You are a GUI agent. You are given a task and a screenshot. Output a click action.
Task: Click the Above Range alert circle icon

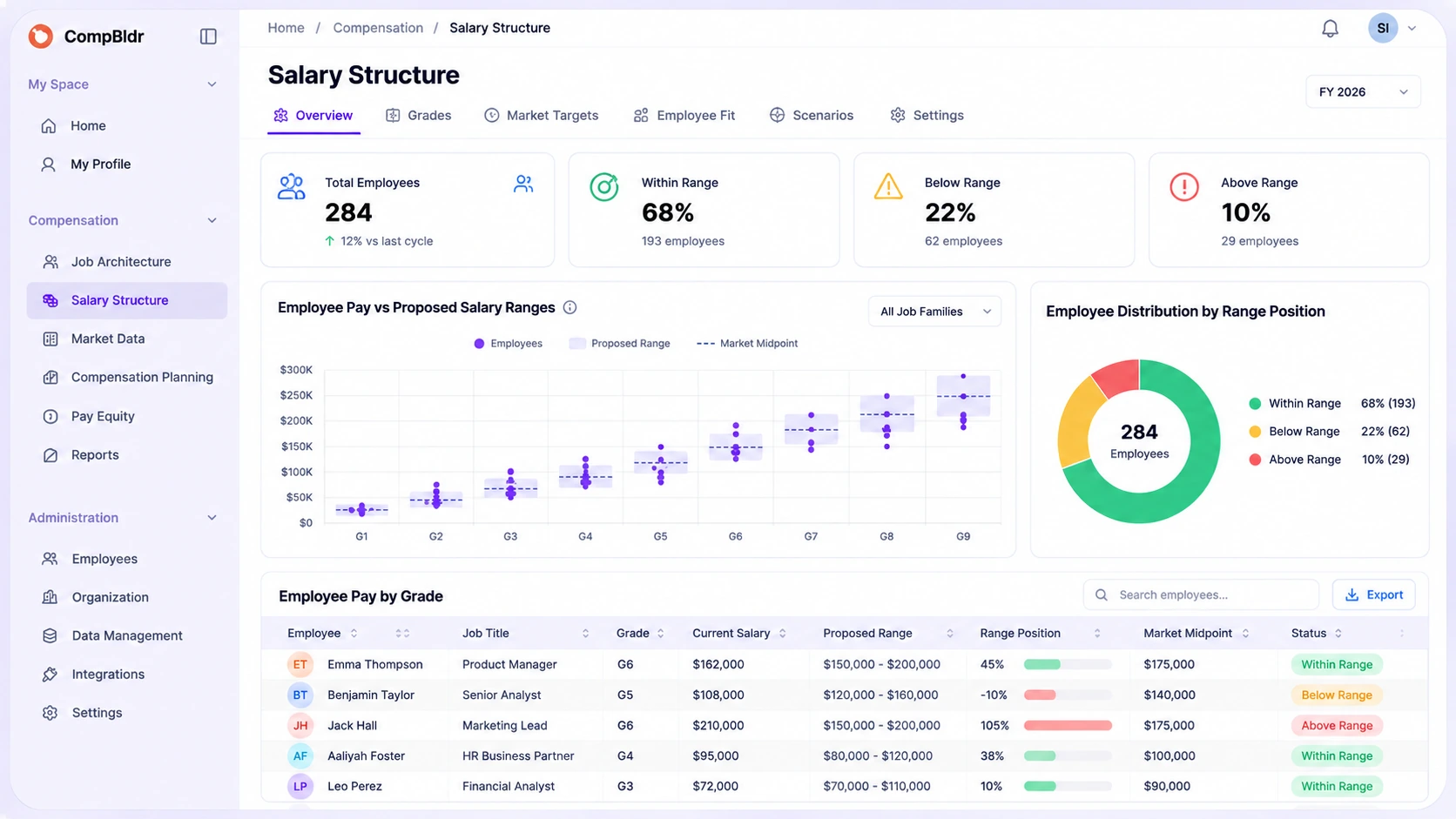tap(1184, 187)
